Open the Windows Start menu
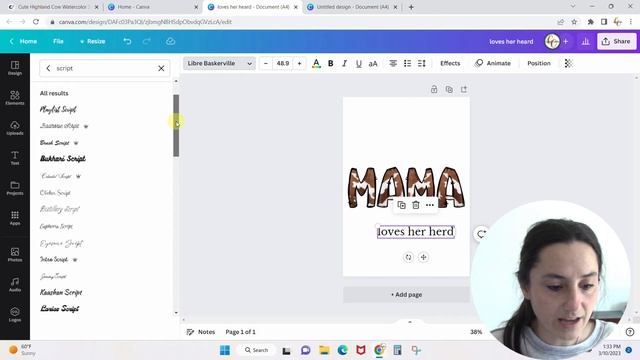Image resolution: width=640 pixels, height=360 pixels. 225,350
